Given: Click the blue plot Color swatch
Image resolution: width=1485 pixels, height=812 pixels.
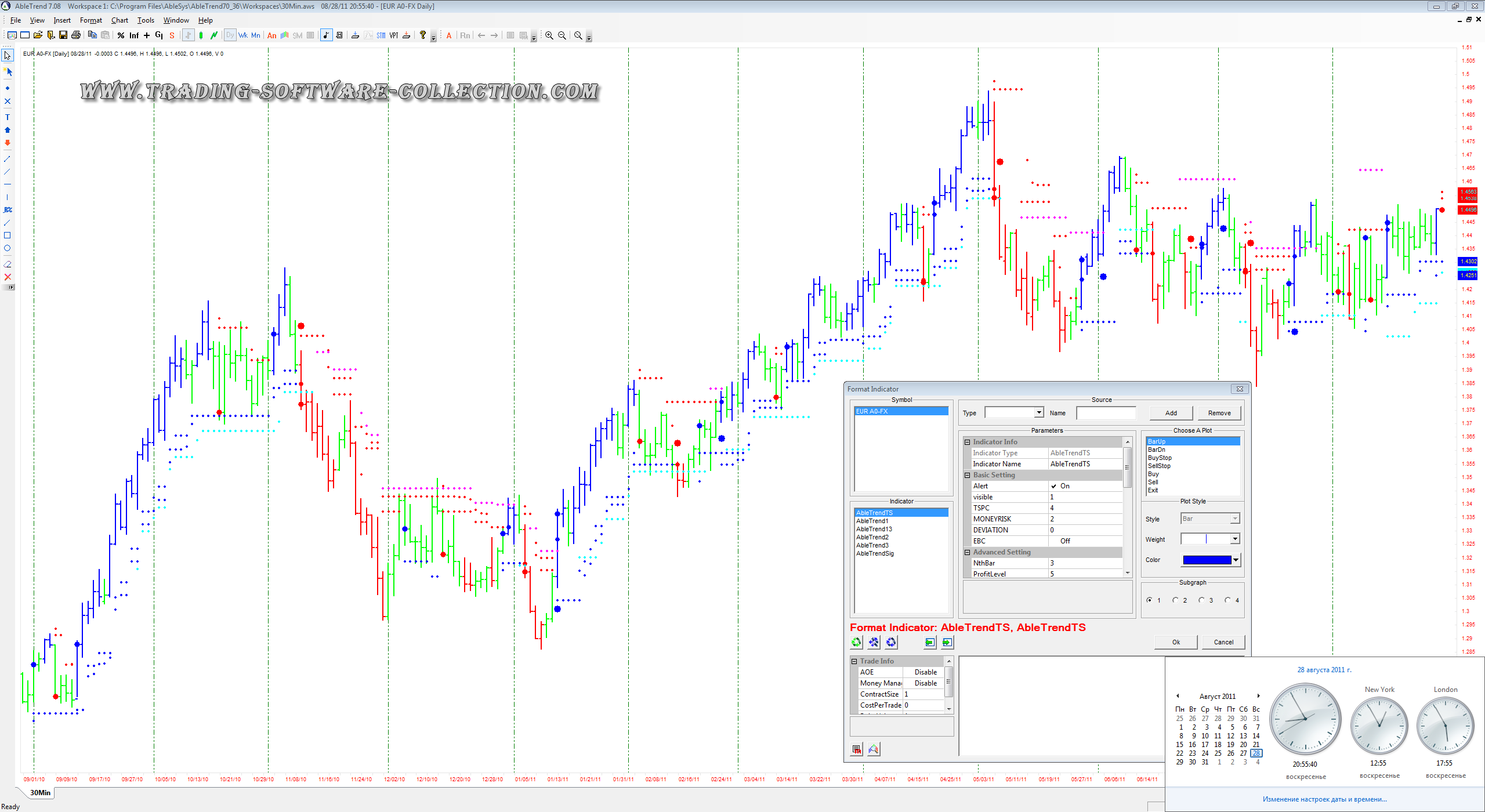Looking at the screenshot, I should tap(1207, 560).
